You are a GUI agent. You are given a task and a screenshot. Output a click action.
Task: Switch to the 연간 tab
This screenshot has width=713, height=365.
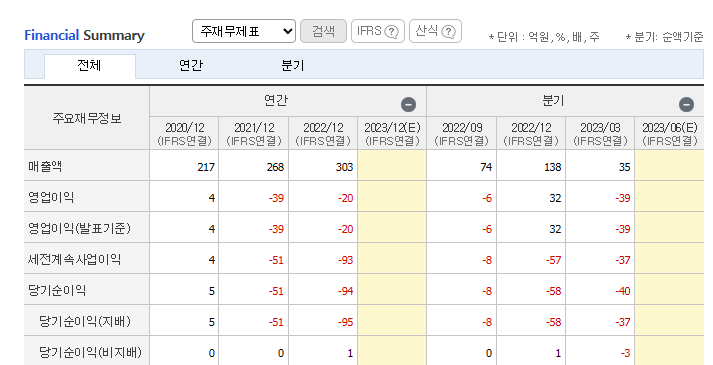click(x=191, y=65)
